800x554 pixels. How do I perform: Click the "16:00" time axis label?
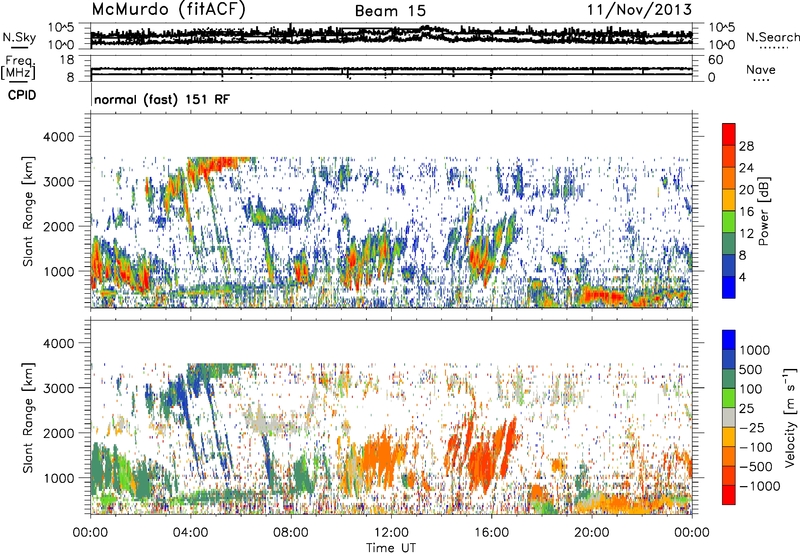tap(491, 533)
